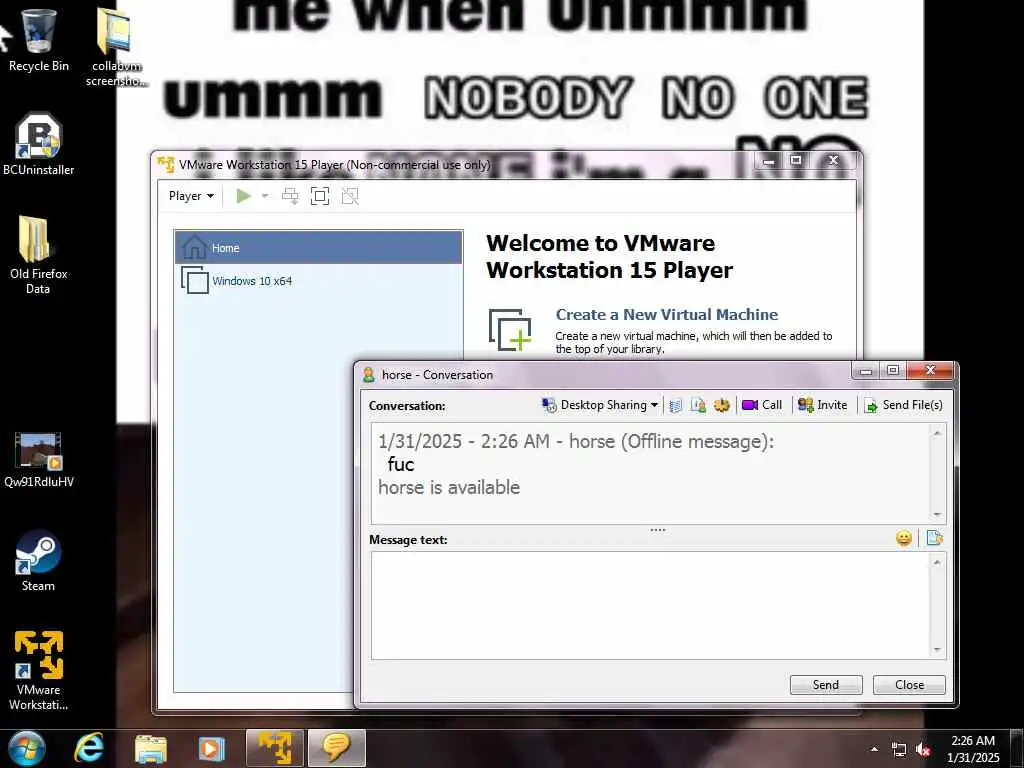
Task: Click Send File(s) in the conversation window
Action: pos(903,406)
